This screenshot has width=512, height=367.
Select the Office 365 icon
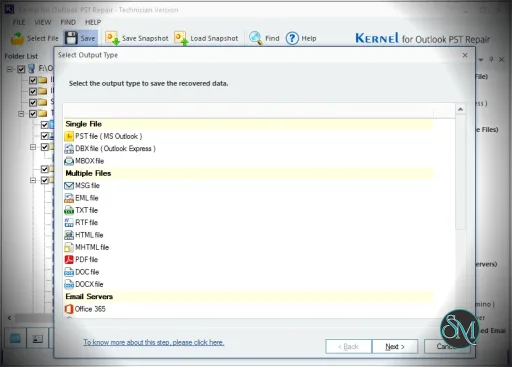[69, 309]
